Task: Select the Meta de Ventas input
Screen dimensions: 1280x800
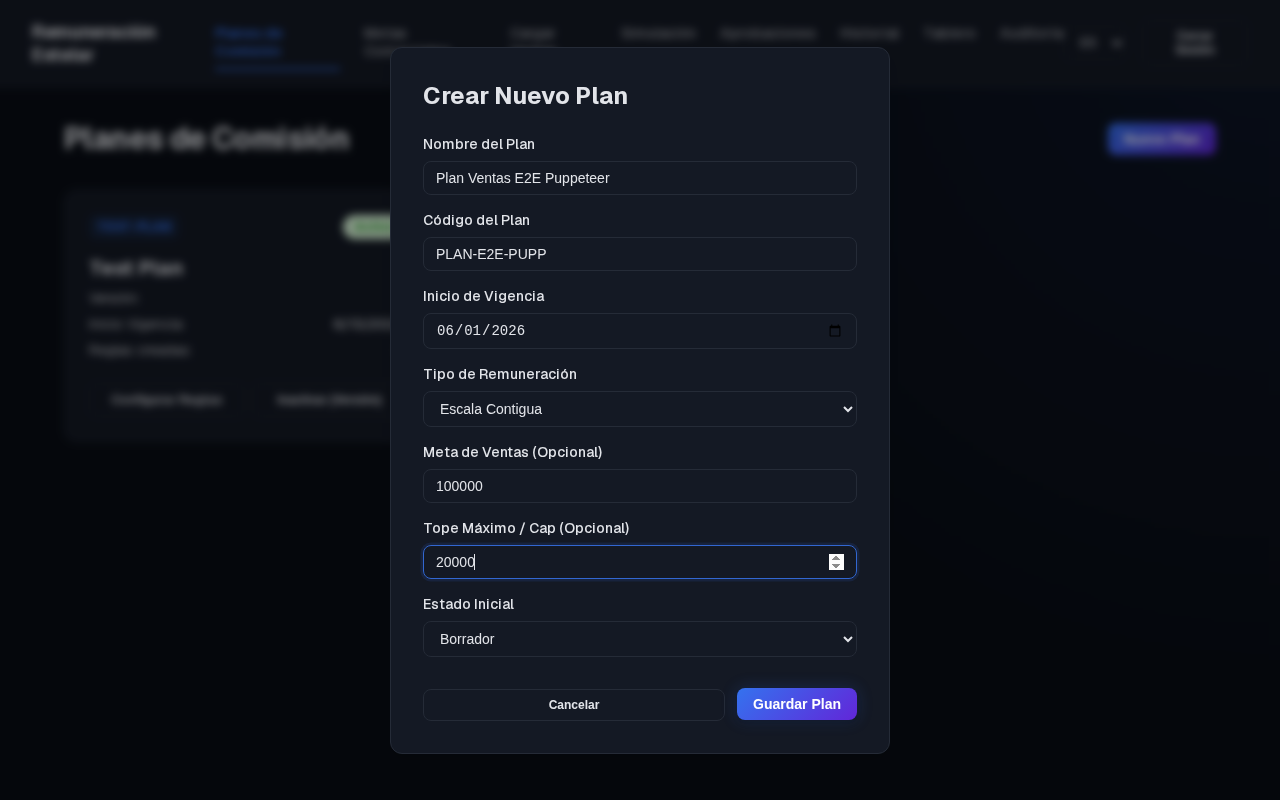Action: coord(640,486)
